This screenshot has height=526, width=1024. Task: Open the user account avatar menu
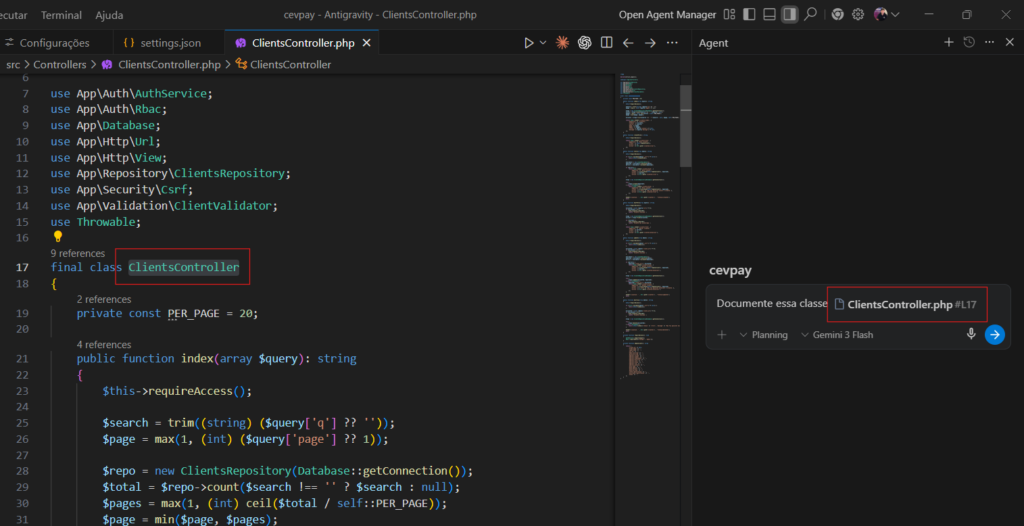pos(886,14)
